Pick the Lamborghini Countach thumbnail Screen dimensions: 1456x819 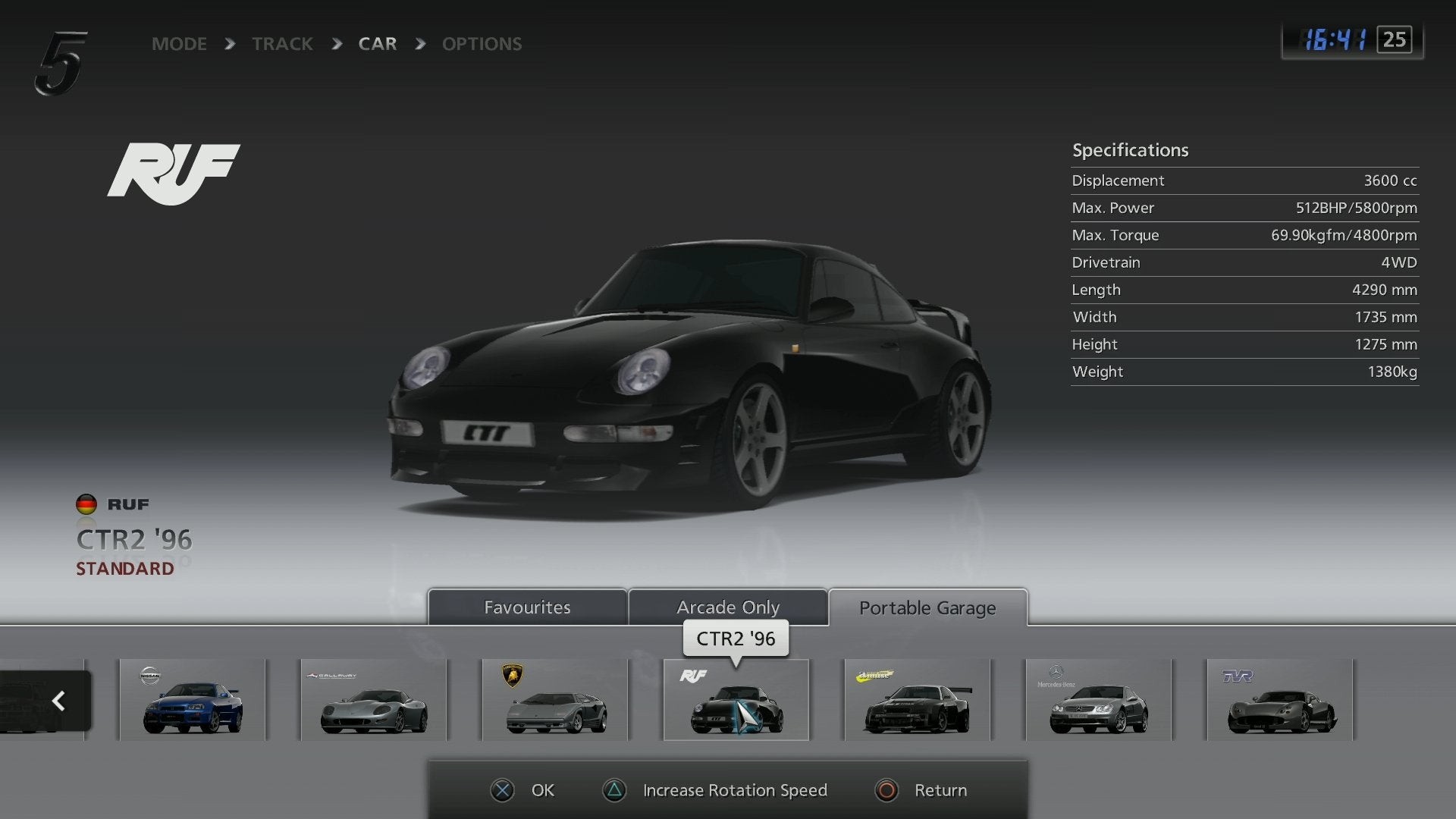point(555,700)
